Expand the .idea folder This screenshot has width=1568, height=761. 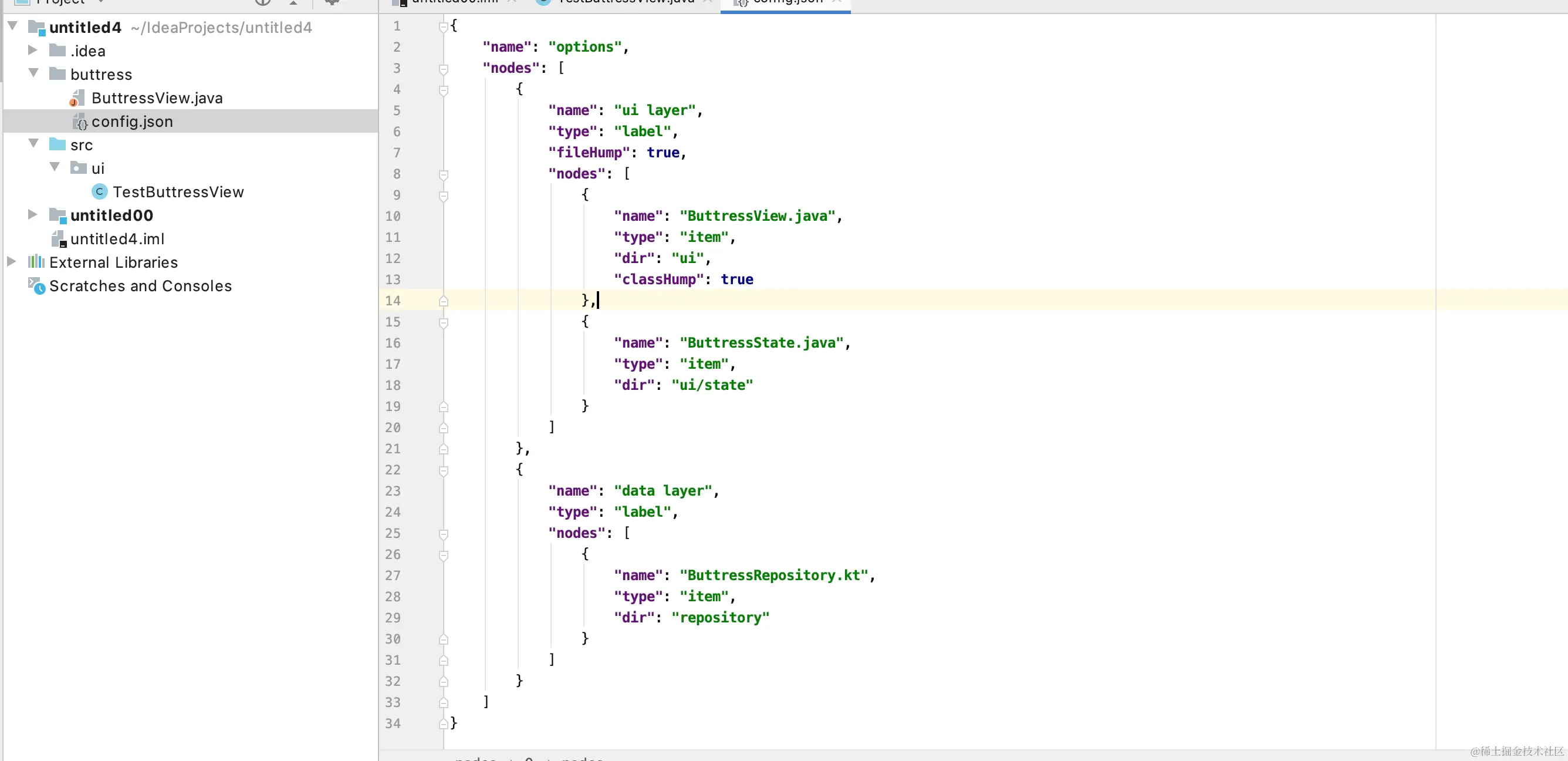33,50
